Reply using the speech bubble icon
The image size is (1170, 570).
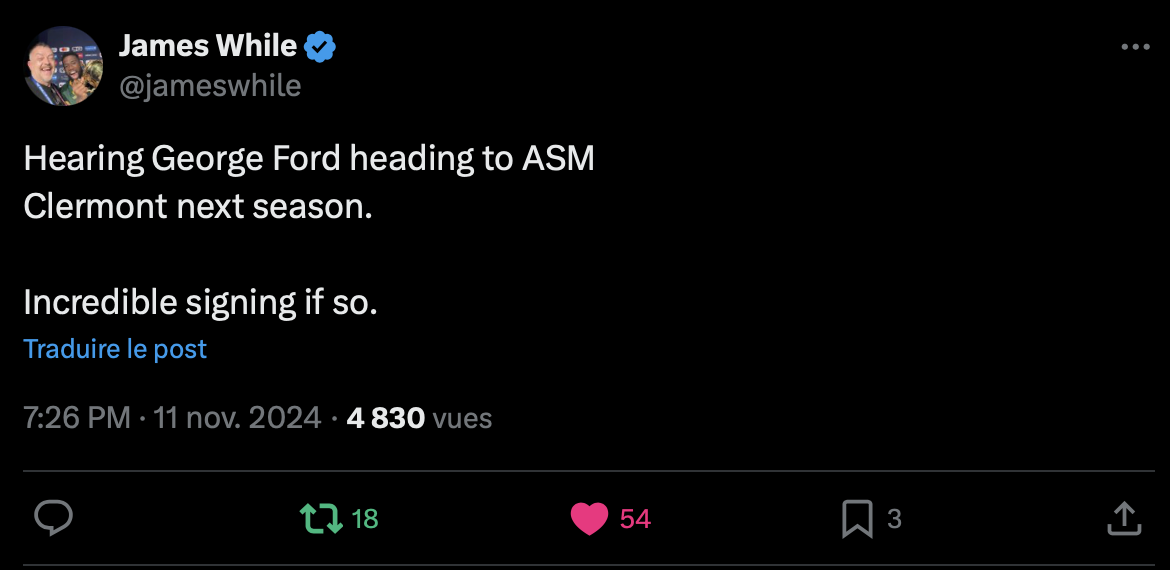click(53, 518)
